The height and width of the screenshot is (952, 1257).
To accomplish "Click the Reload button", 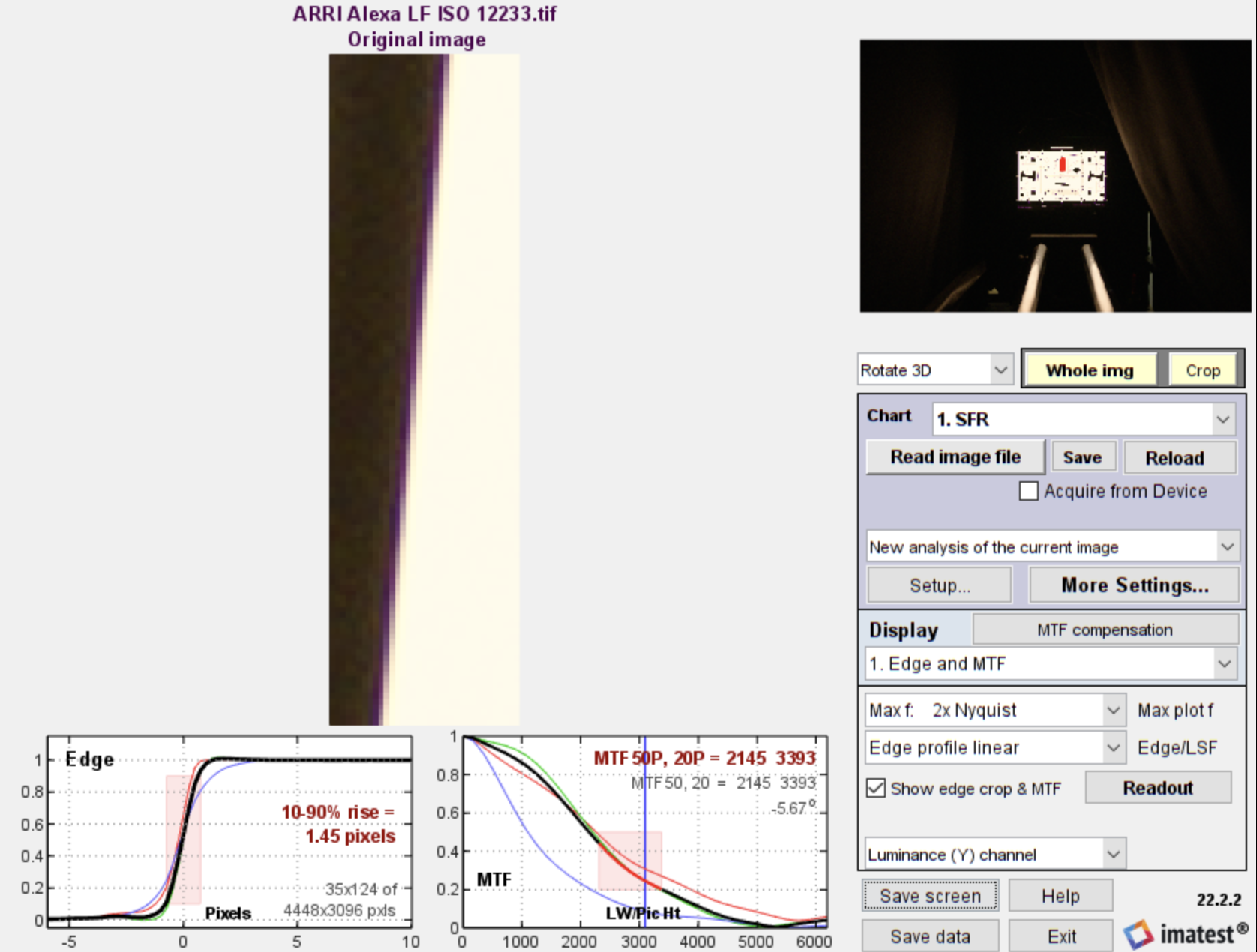I will click(1178, 457).
